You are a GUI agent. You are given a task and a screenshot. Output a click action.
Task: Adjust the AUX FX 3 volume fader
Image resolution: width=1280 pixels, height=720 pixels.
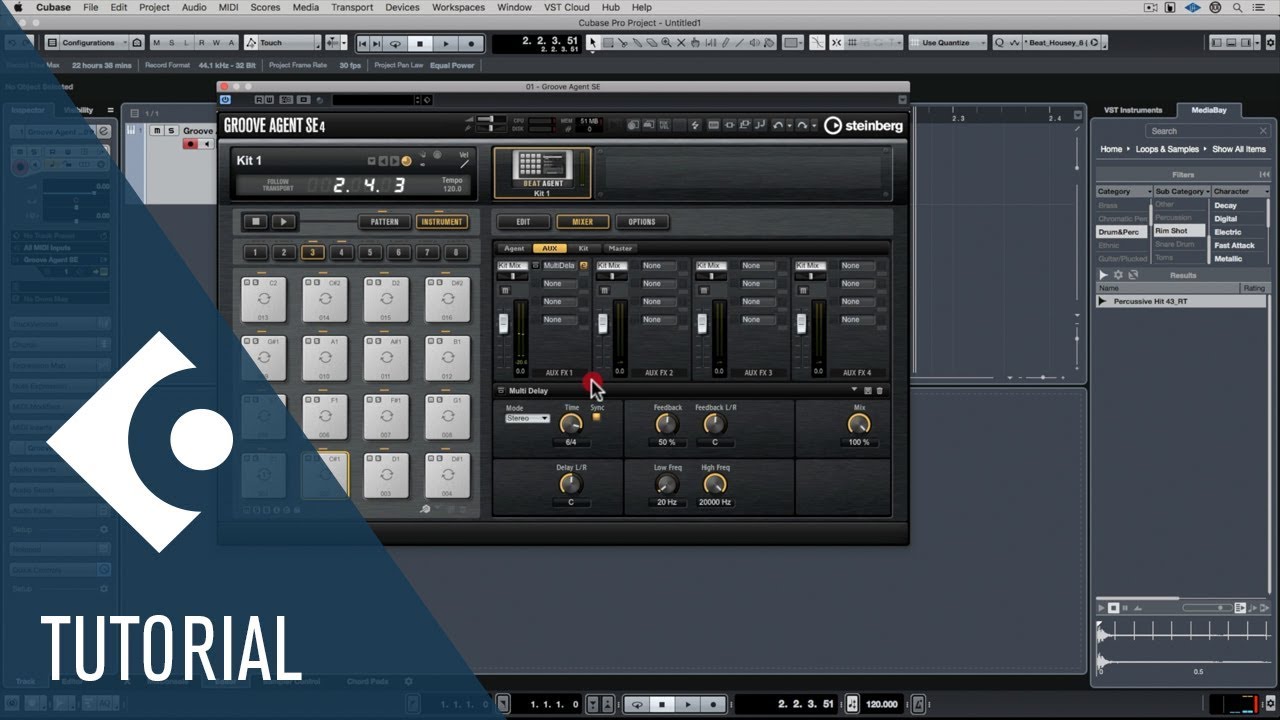point(702,323)
